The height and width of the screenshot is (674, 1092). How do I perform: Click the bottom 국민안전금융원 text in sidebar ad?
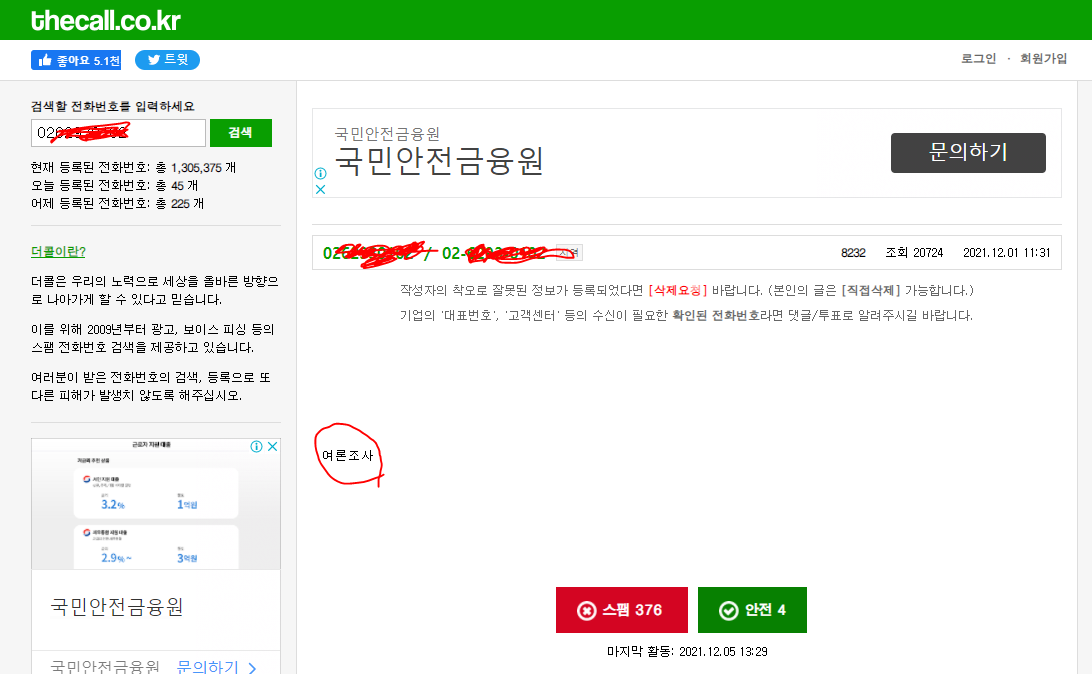(105, 667)
